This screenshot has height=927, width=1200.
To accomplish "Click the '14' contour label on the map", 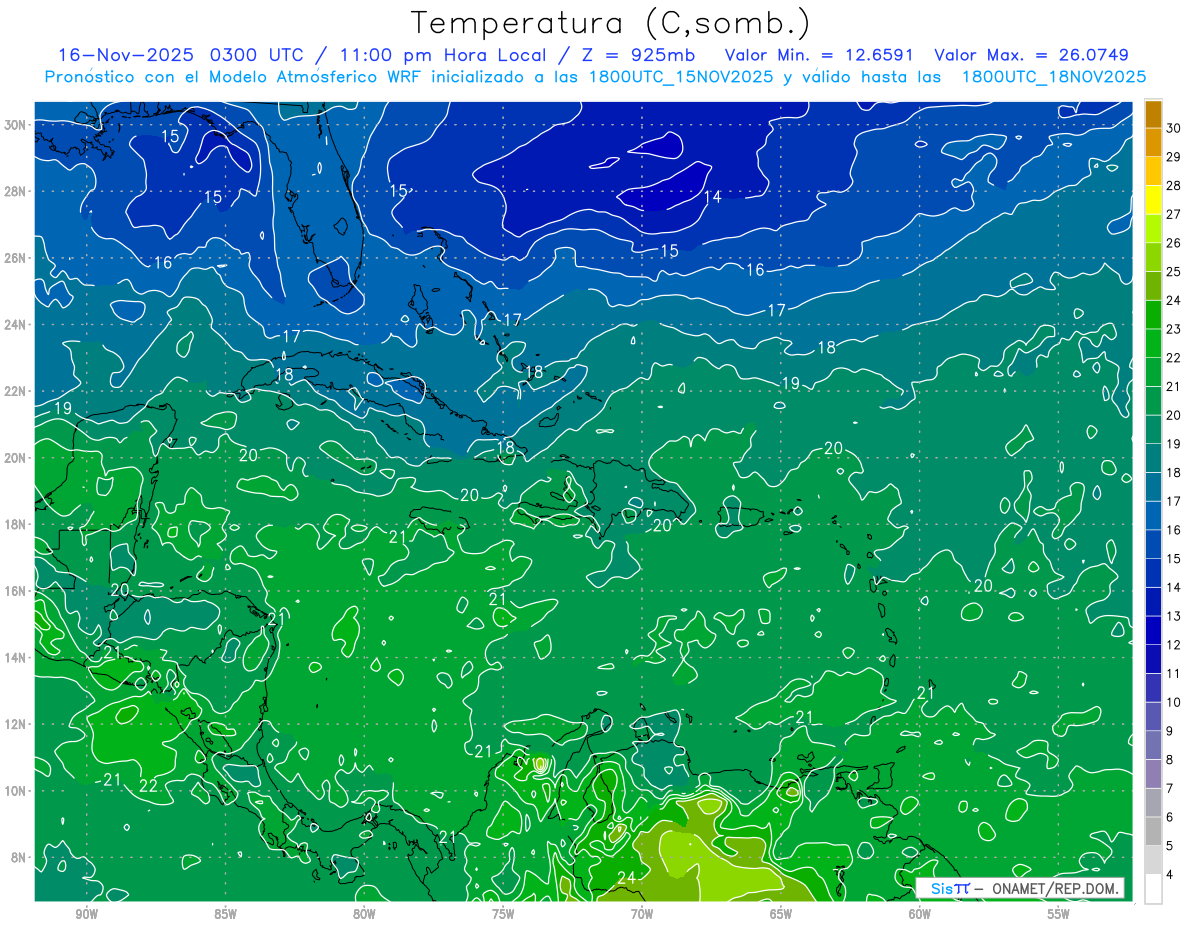I will point(712,197).
